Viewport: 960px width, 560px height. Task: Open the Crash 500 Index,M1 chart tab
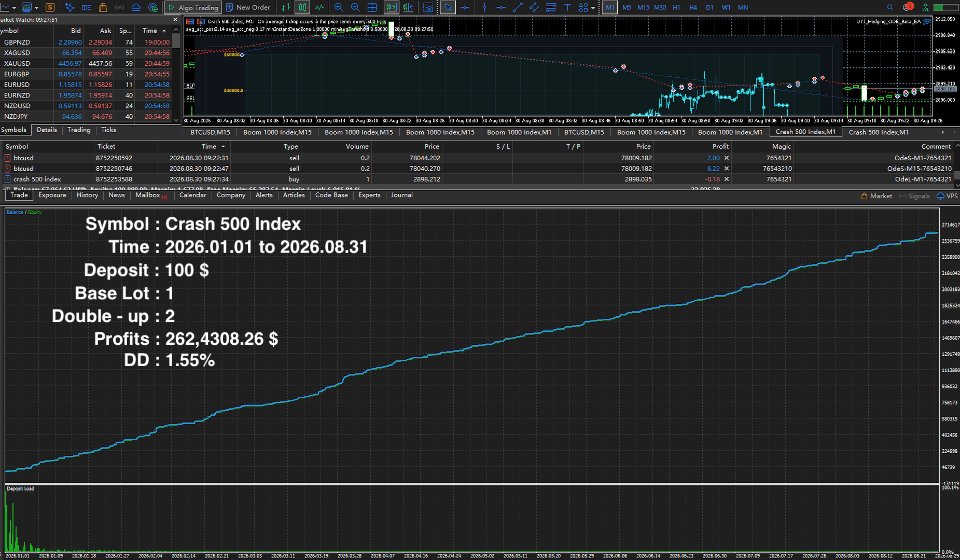click(x=805, y=132)
